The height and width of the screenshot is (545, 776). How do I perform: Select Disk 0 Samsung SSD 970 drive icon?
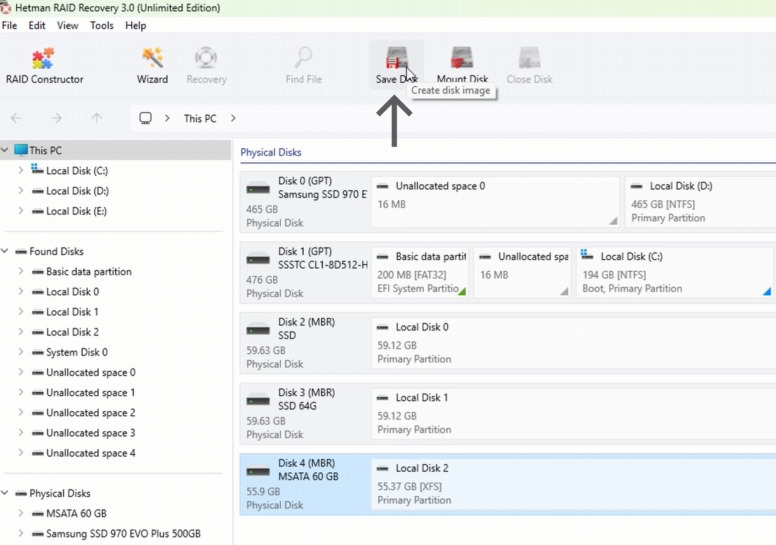pos(258,189)
